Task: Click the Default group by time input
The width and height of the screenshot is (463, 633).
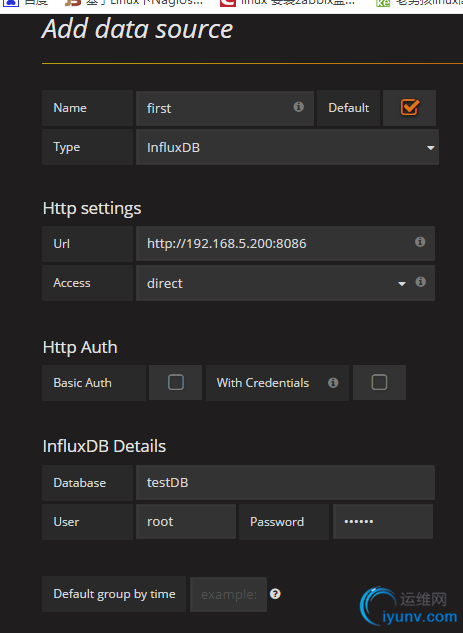Action: [x=228, y=594]
